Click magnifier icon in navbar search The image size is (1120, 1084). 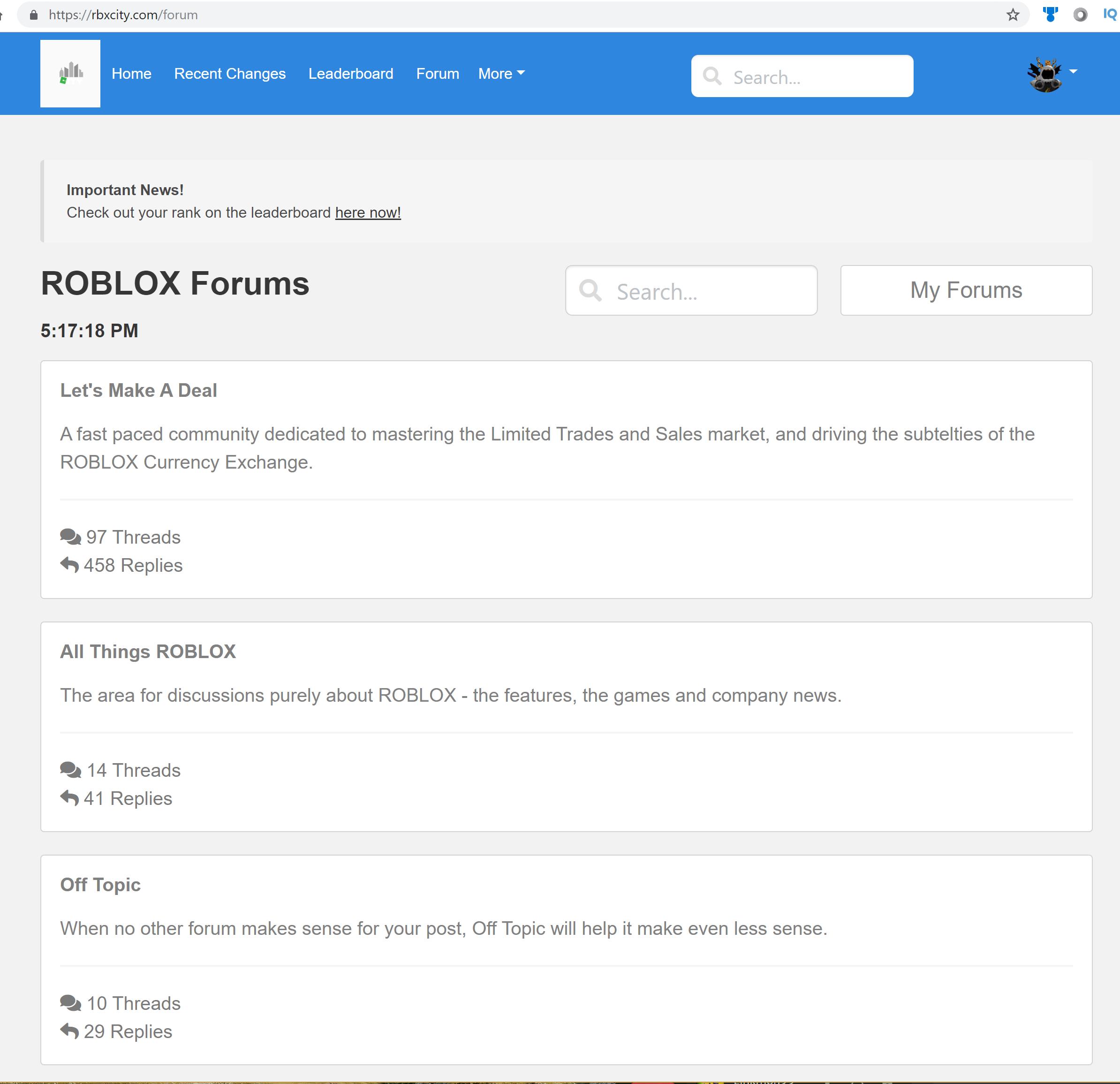(x=712, y=76)
